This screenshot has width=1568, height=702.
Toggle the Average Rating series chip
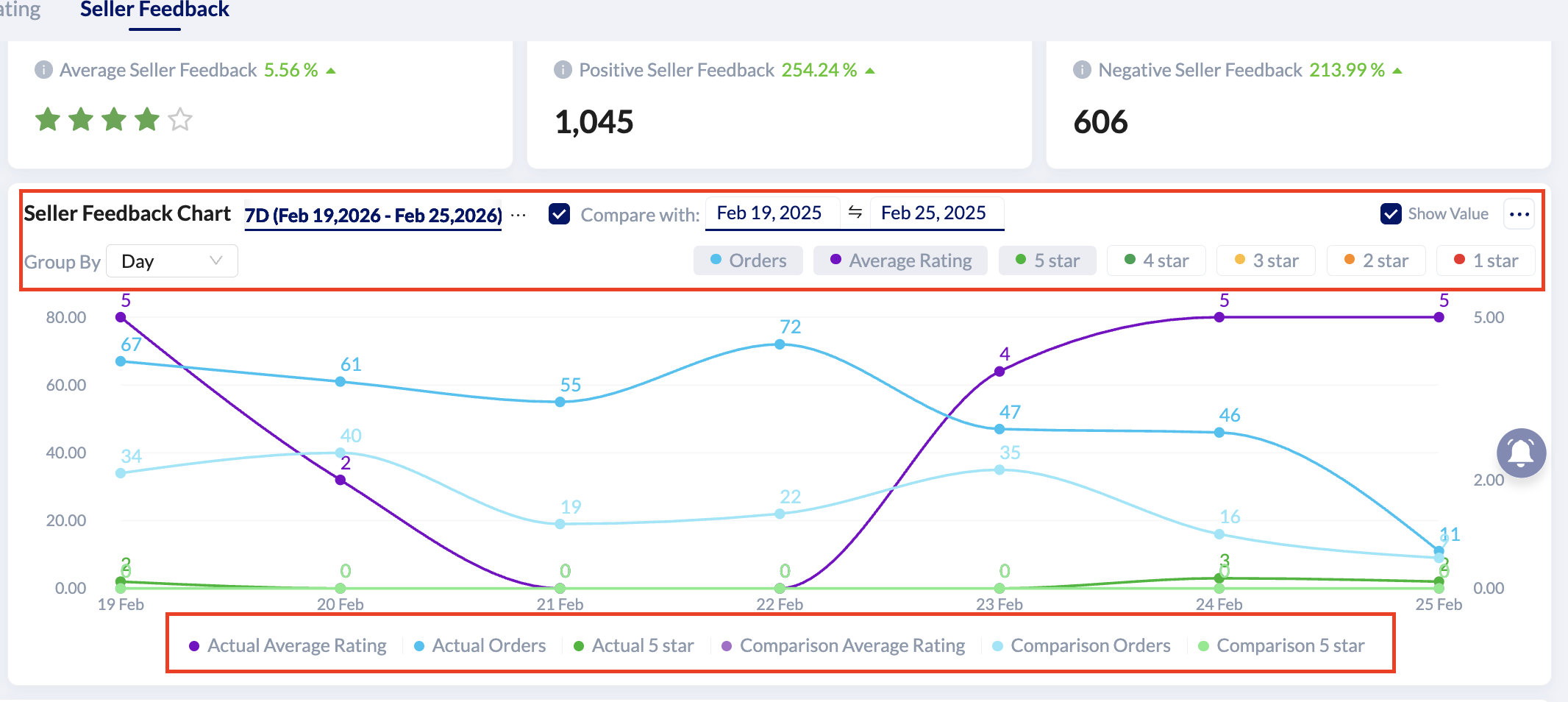900,260
